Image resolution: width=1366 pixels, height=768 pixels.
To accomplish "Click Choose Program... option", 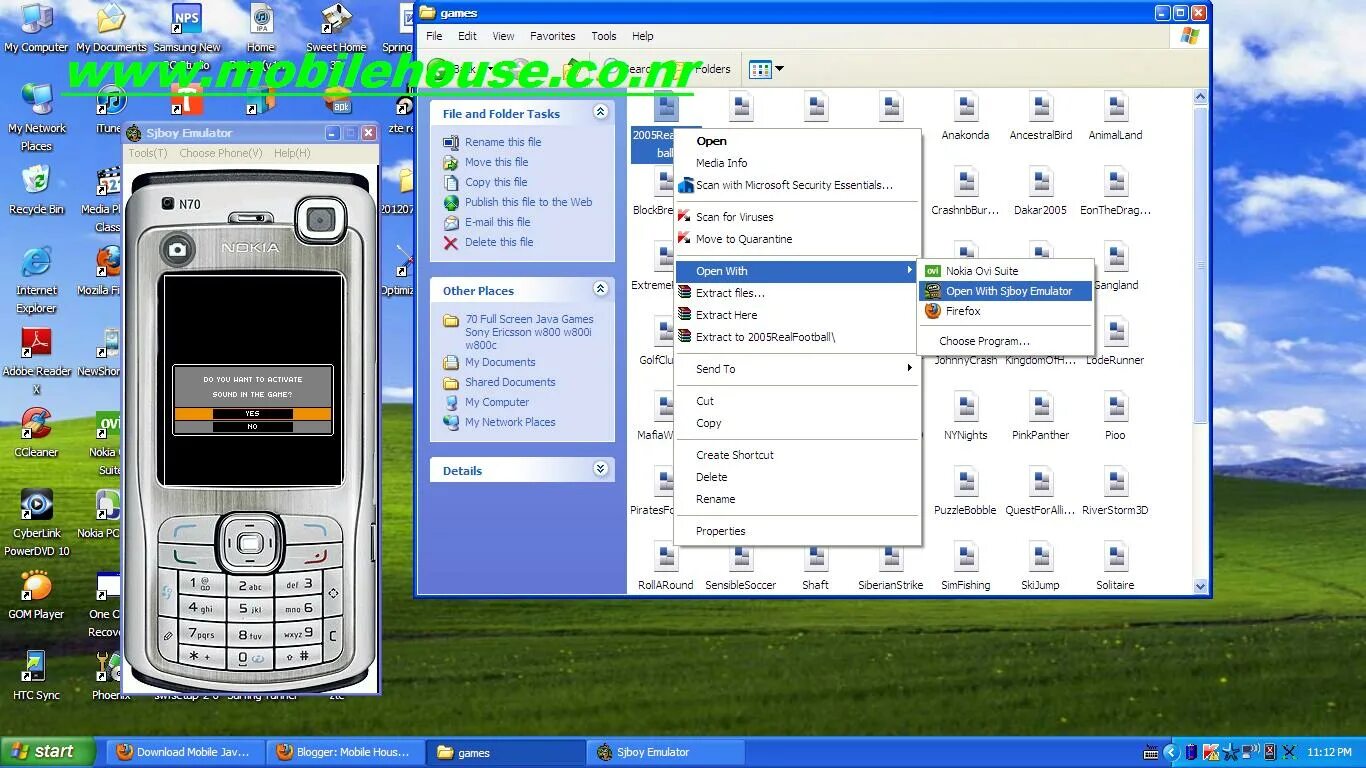I will [1005, 341].
